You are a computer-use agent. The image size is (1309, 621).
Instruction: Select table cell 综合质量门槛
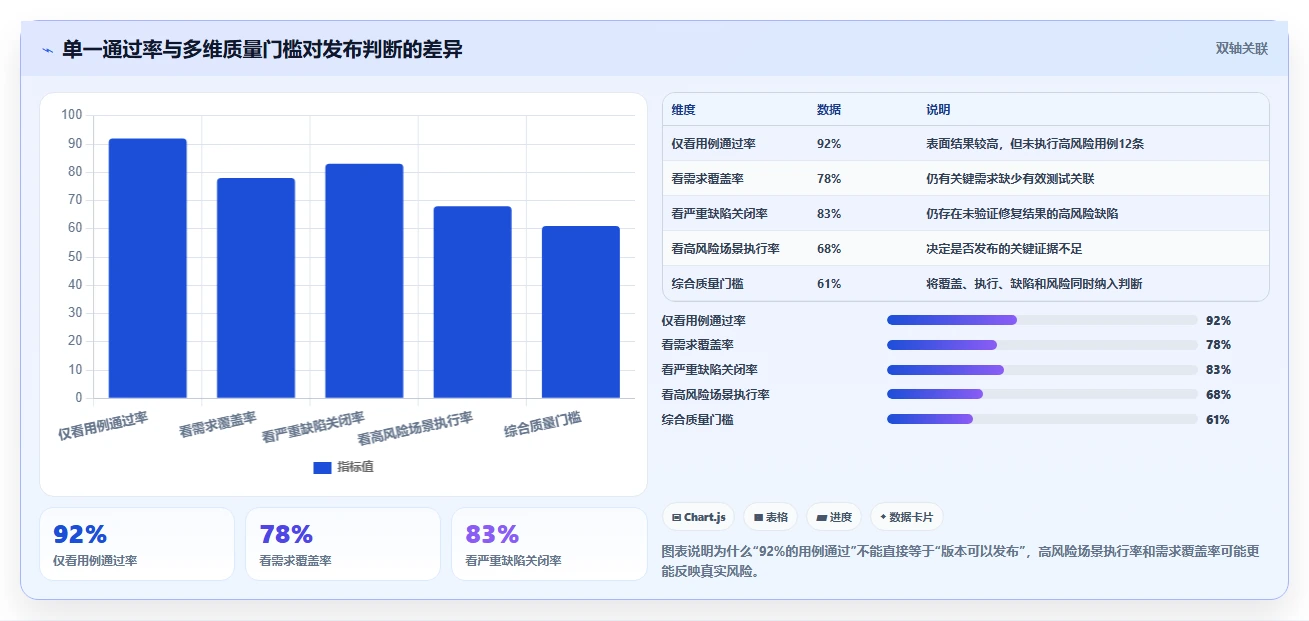(x=707, y=284)
